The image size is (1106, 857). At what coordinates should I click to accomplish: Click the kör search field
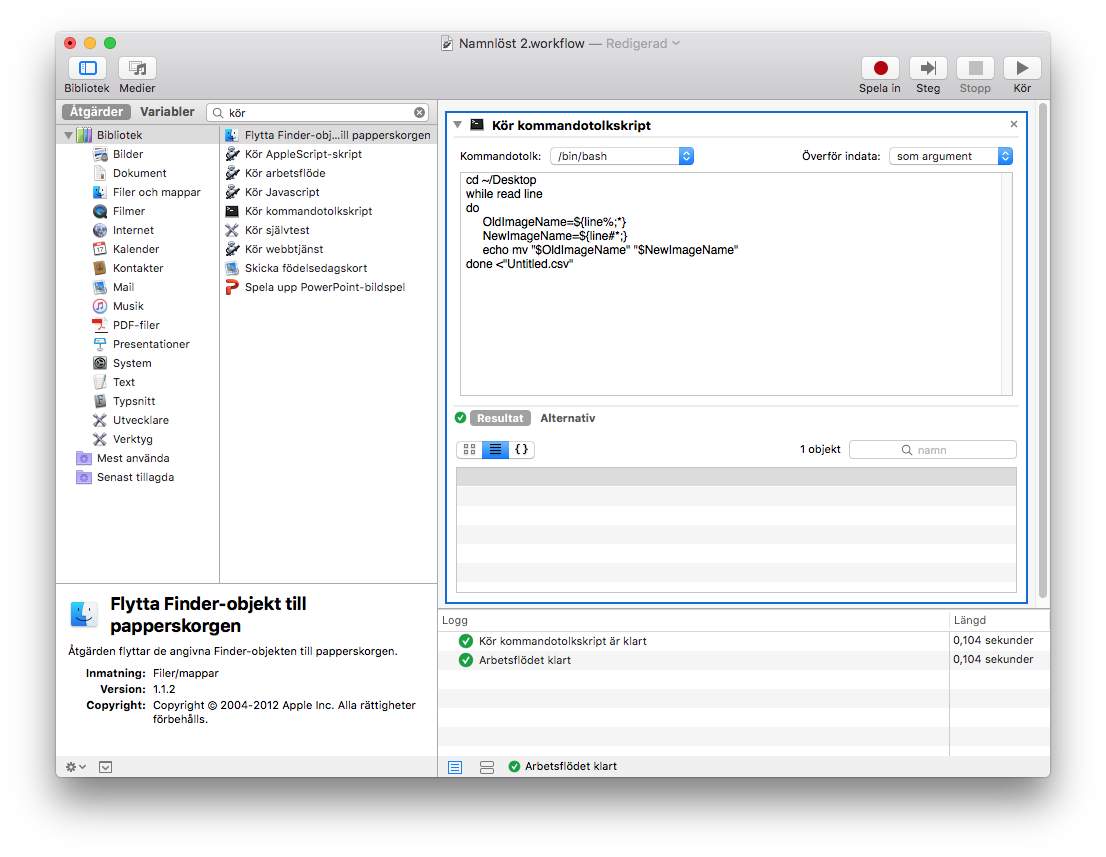[317, 112]
